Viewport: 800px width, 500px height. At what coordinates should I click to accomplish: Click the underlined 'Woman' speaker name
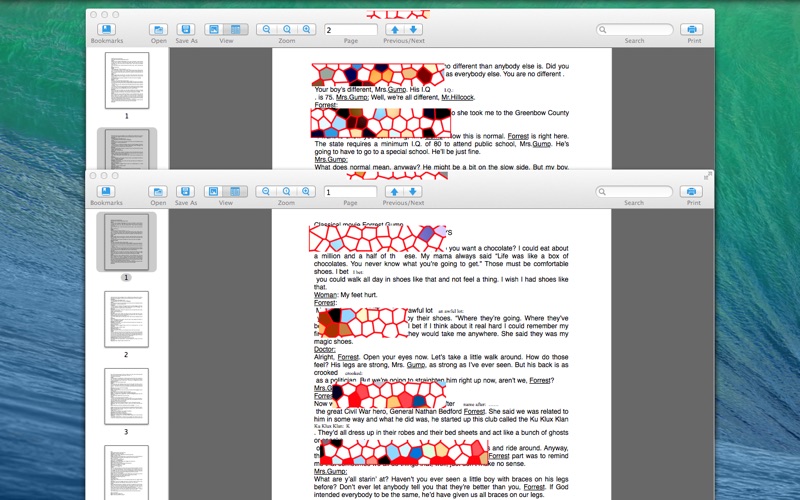tap(326, 295)
